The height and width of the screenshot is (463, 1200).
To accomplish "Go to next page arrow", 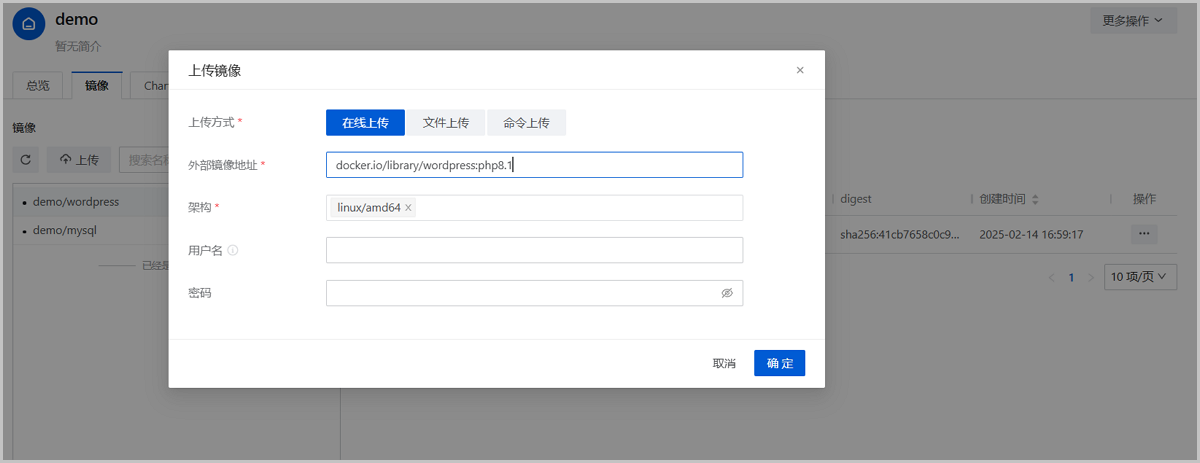I will coord(1091,278).
